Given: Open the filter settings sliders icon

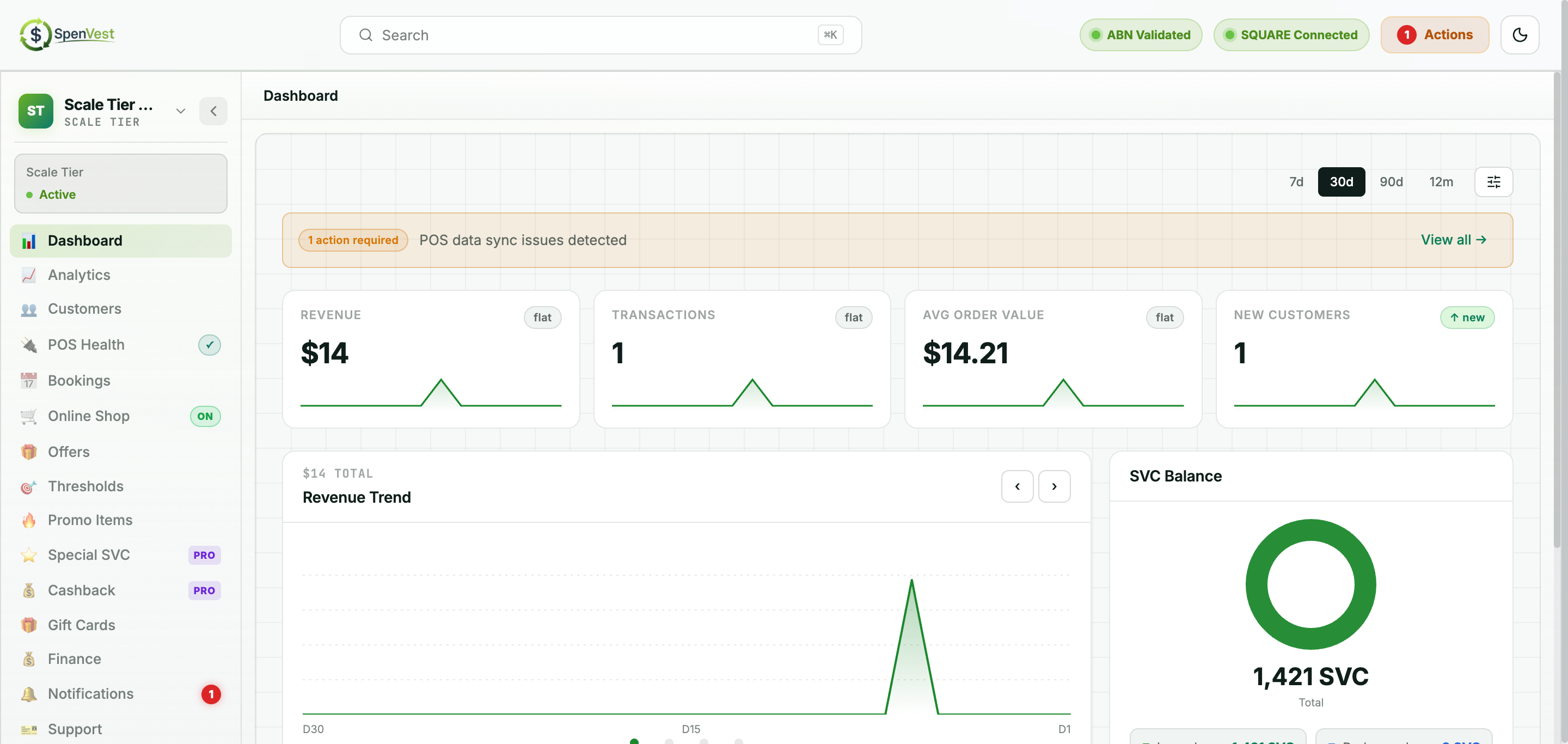Looking at the screenshot, I should (x=1493, y=181).
